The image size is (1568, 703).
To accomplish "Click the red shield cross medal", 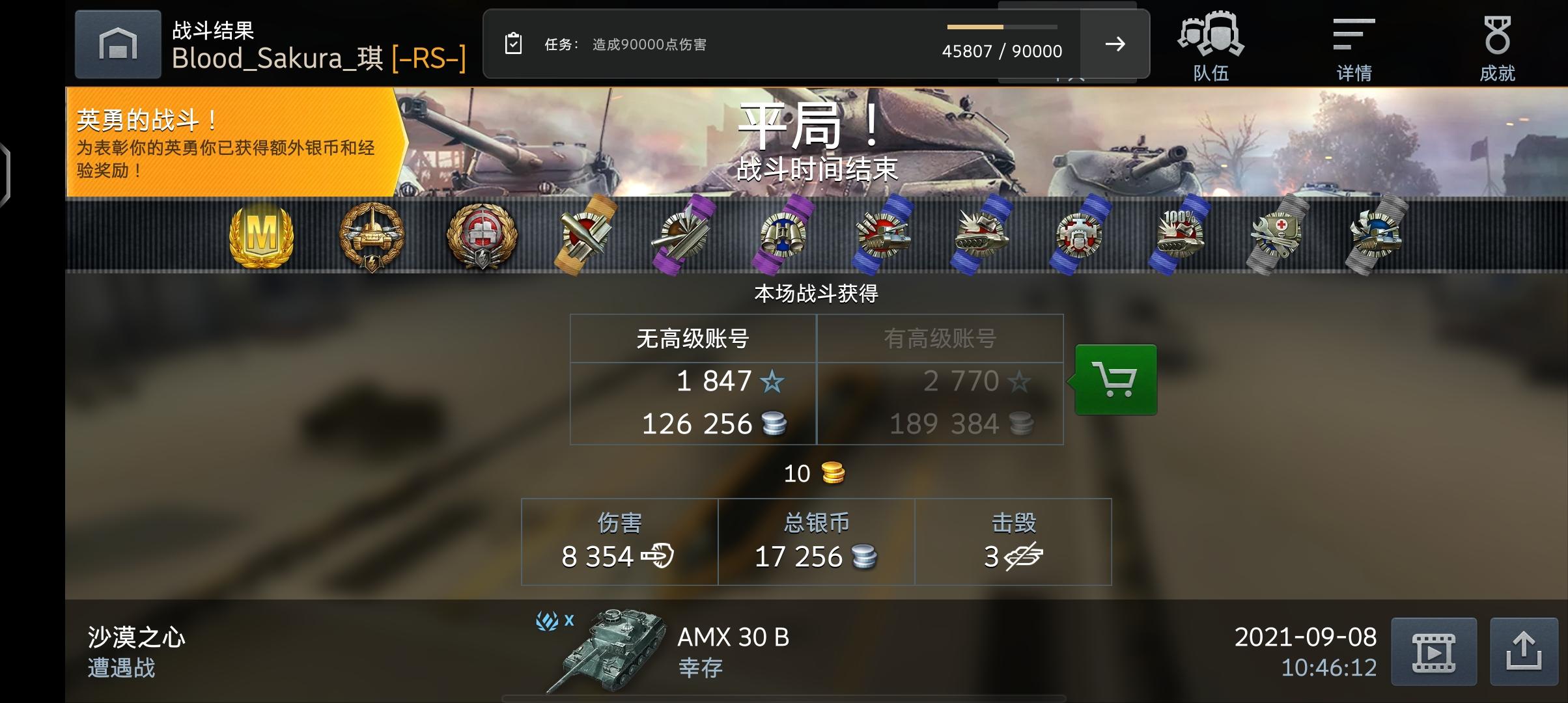I will pos(482,237).
